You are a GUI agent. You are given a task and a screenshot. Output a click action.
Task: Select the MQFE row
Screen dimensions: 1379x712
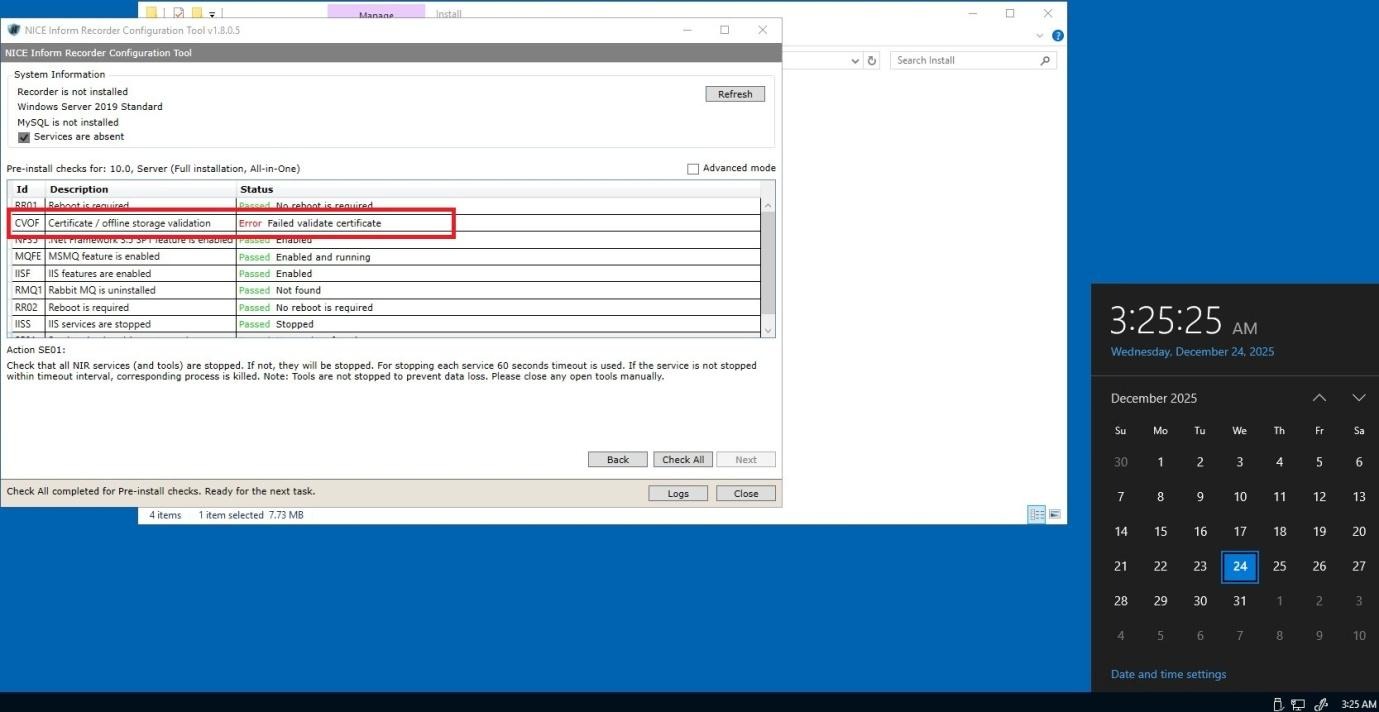click(385, 257)
